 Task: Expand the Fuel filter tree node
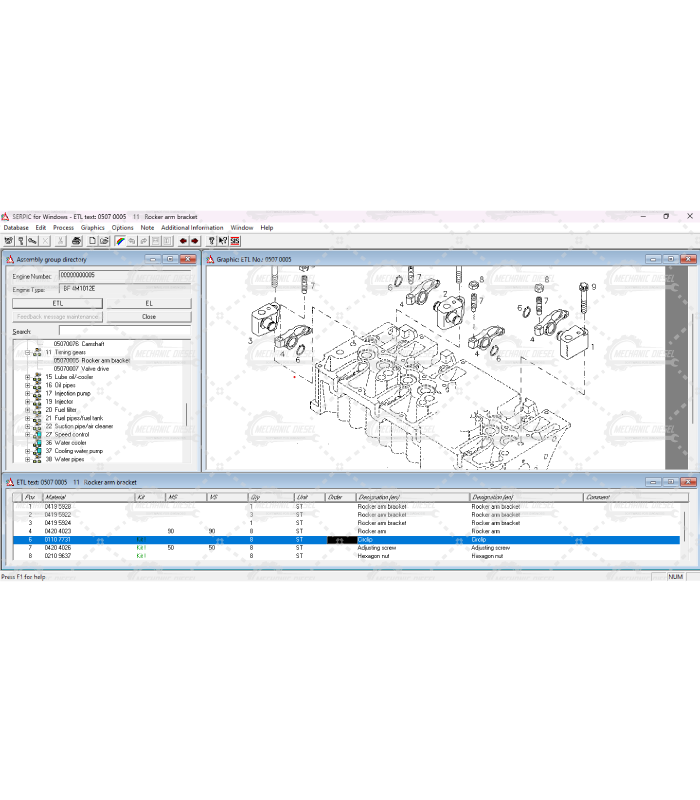[x=27, y=410]
